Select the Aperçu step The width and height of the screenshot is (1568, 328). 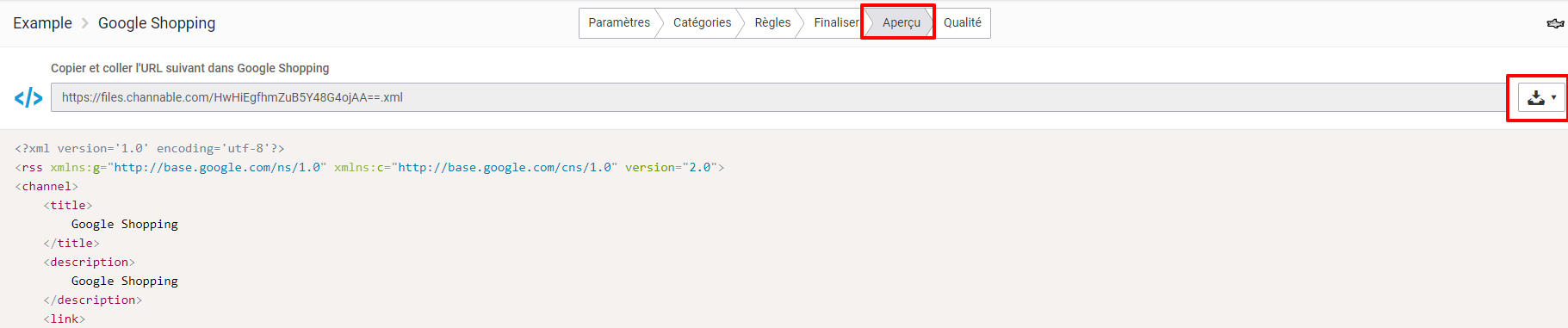901,23
